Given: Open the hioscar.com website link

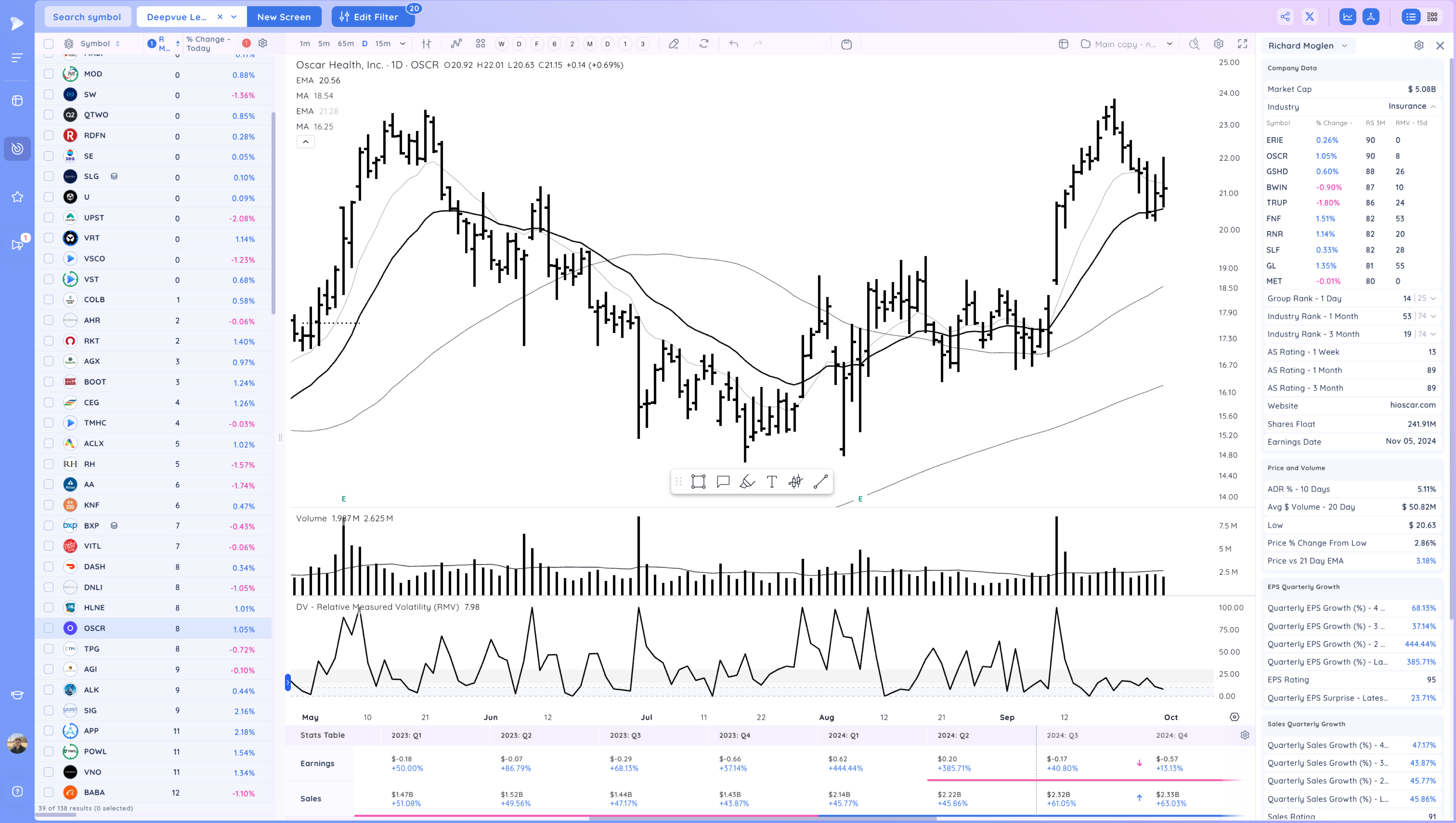Looking at the screenshot, I should [1412, 405].
